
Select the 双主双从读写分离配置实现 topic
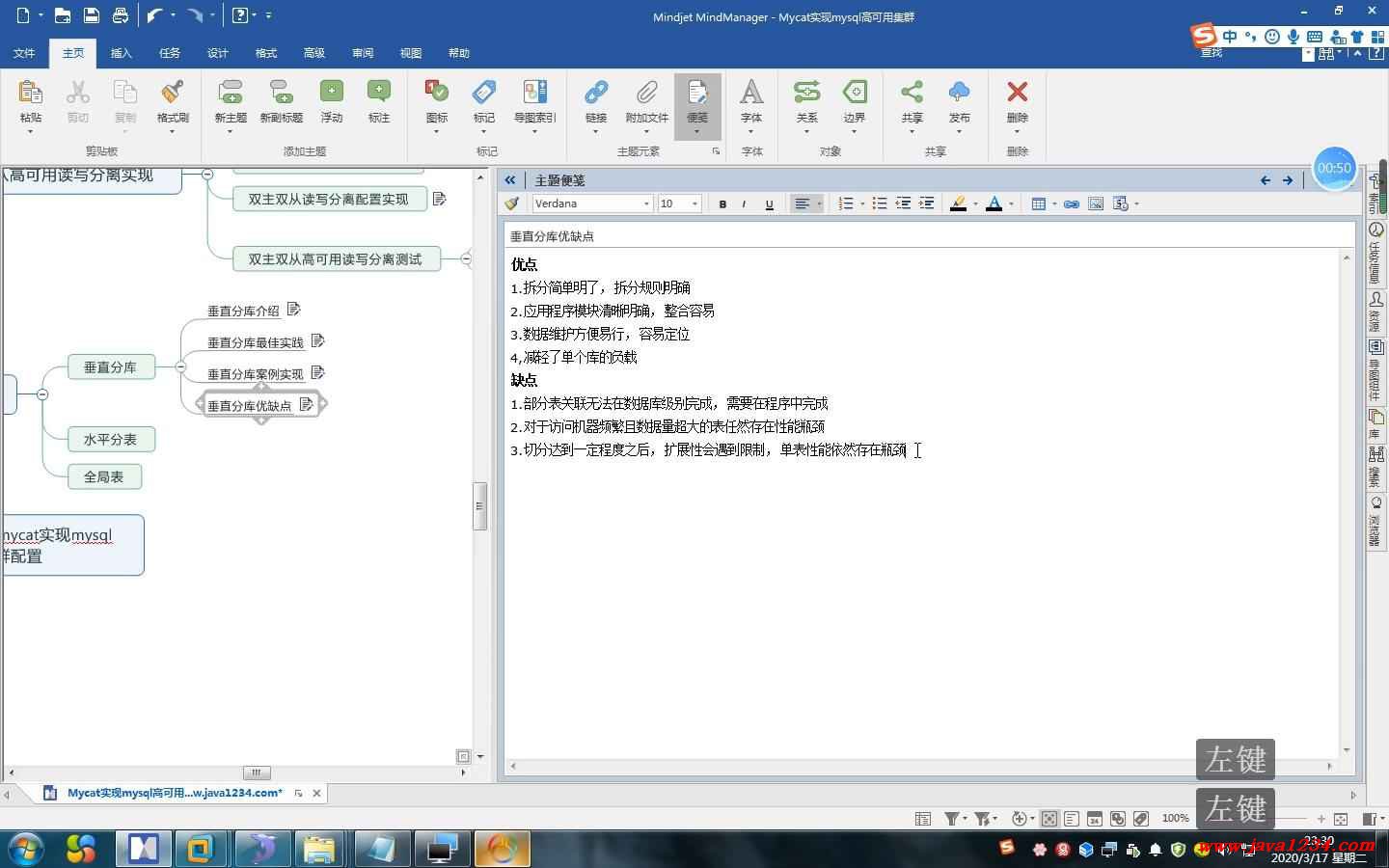click(329, 199)
